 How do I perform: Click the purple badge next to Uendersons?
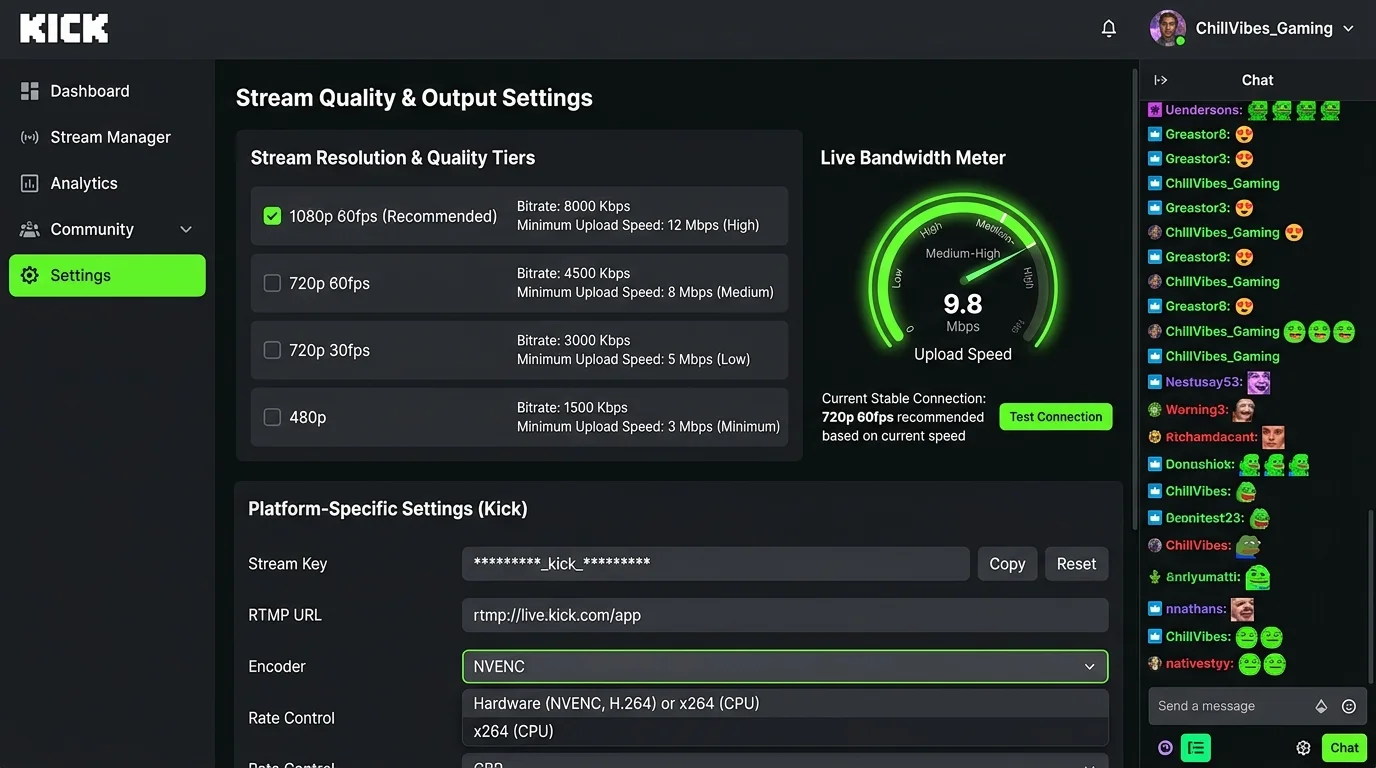(1155, 110)
